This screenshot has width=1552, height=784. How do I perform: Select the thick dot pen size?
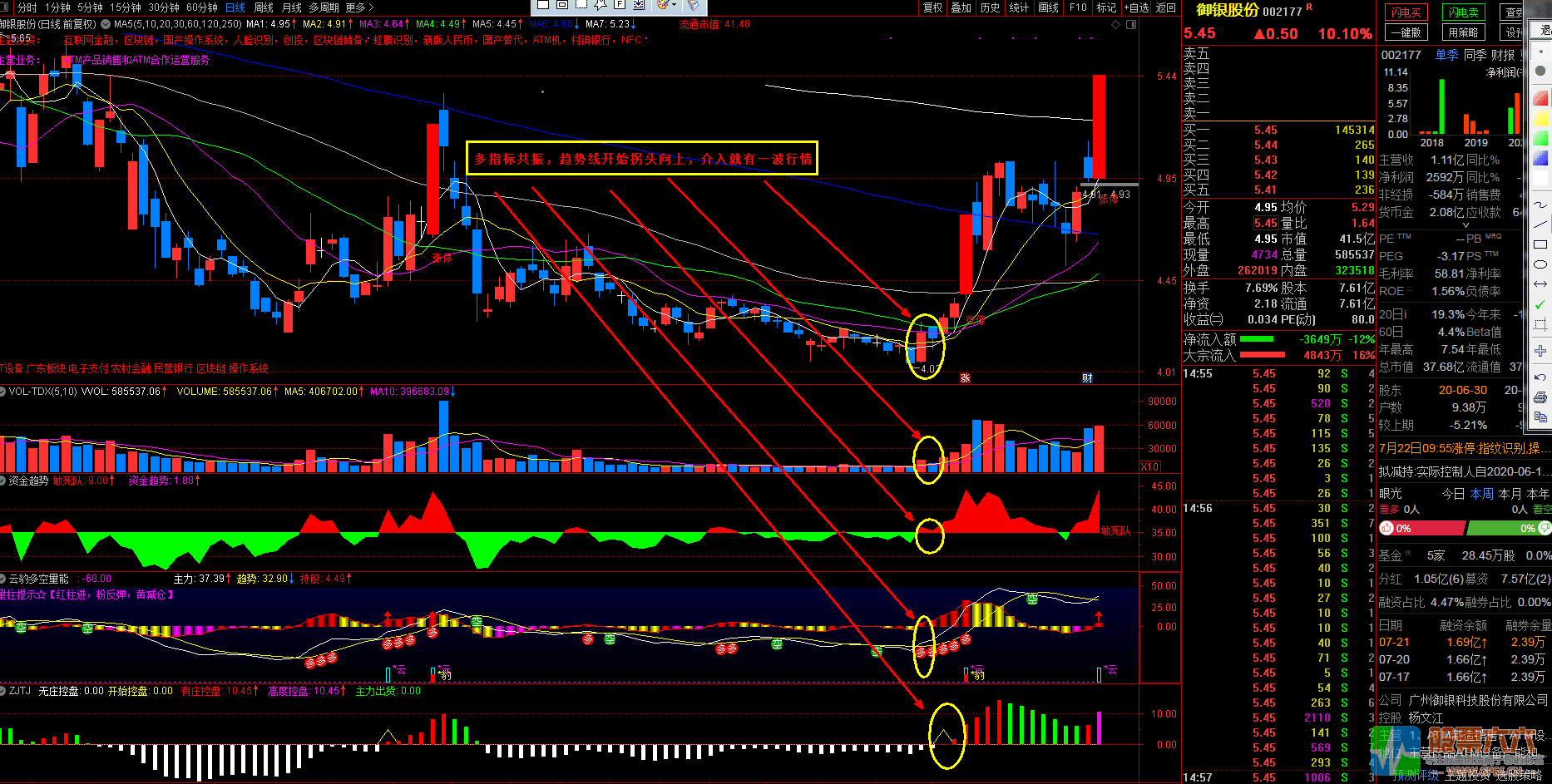click(x=1540, y=71)
